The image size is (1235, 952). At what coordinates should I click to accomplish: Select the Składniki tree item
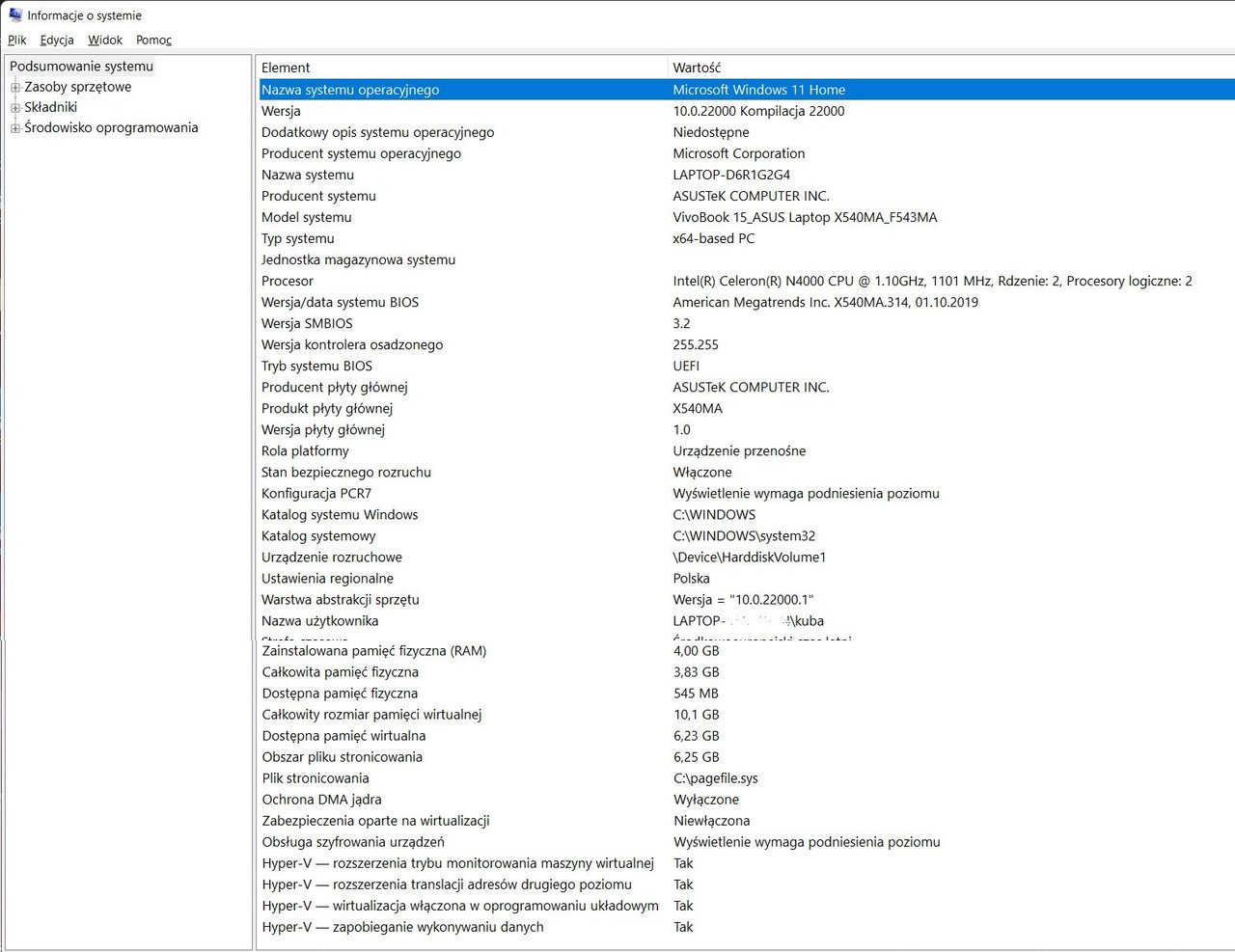[51, 107]
